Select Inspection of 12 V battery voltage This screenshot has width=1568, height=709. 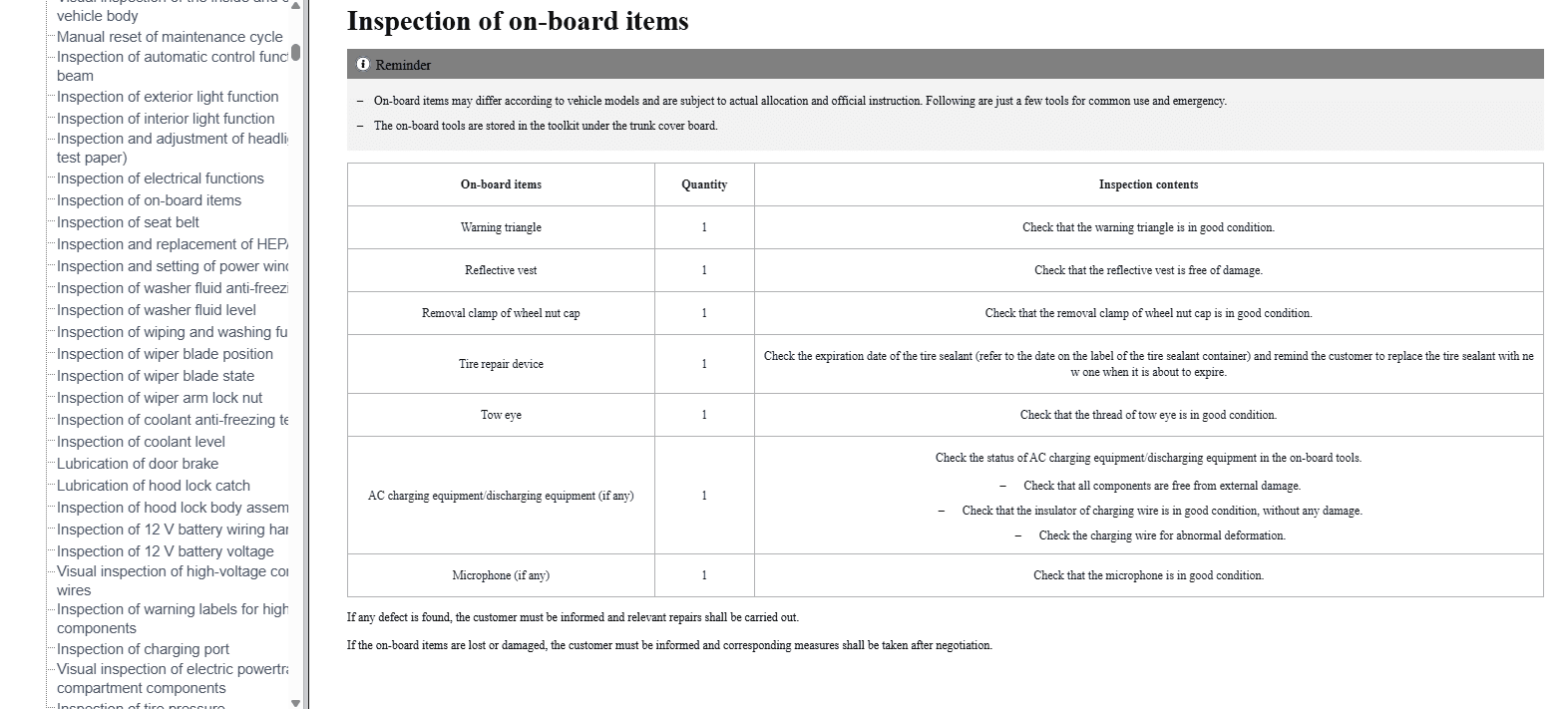click(165, 551)
